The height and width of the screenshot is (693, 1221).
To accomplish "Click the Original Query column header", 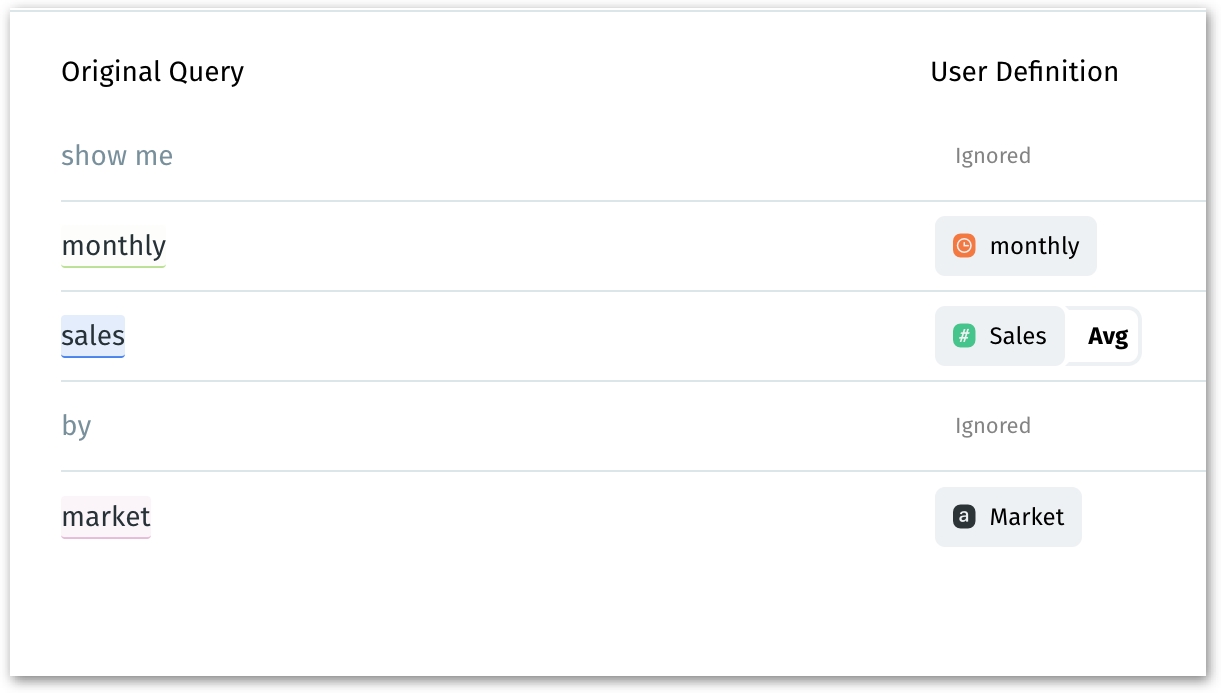I will (x=152, y=72).
